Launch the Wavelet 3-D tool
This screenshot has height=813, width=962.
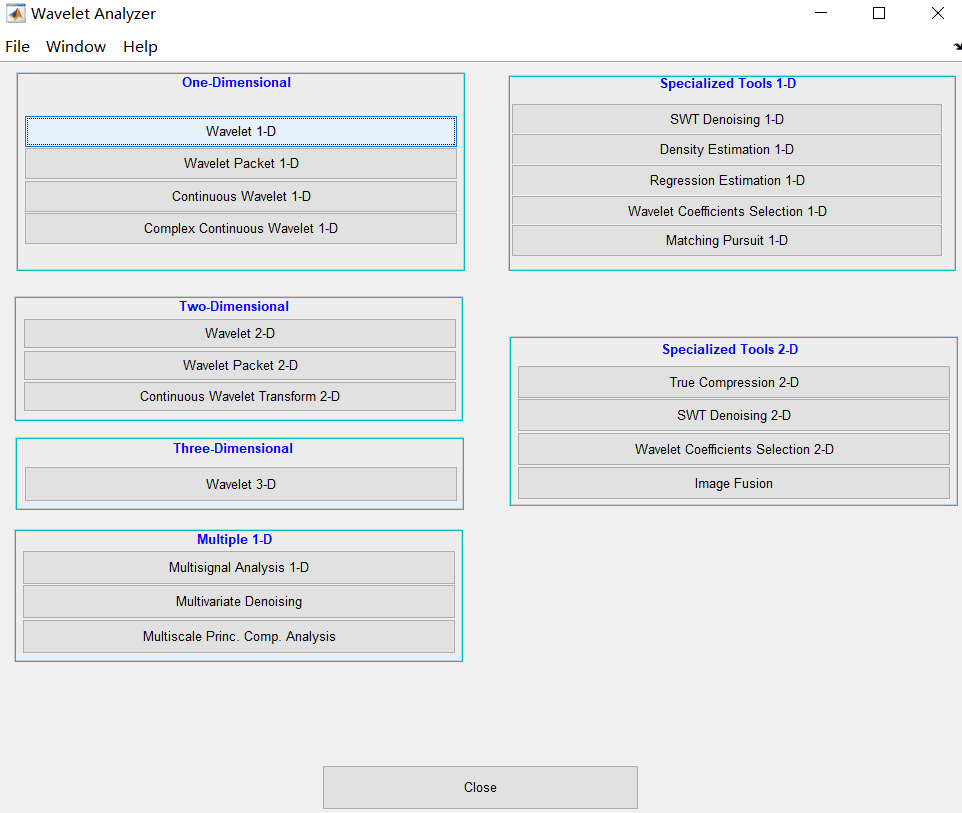240,484
